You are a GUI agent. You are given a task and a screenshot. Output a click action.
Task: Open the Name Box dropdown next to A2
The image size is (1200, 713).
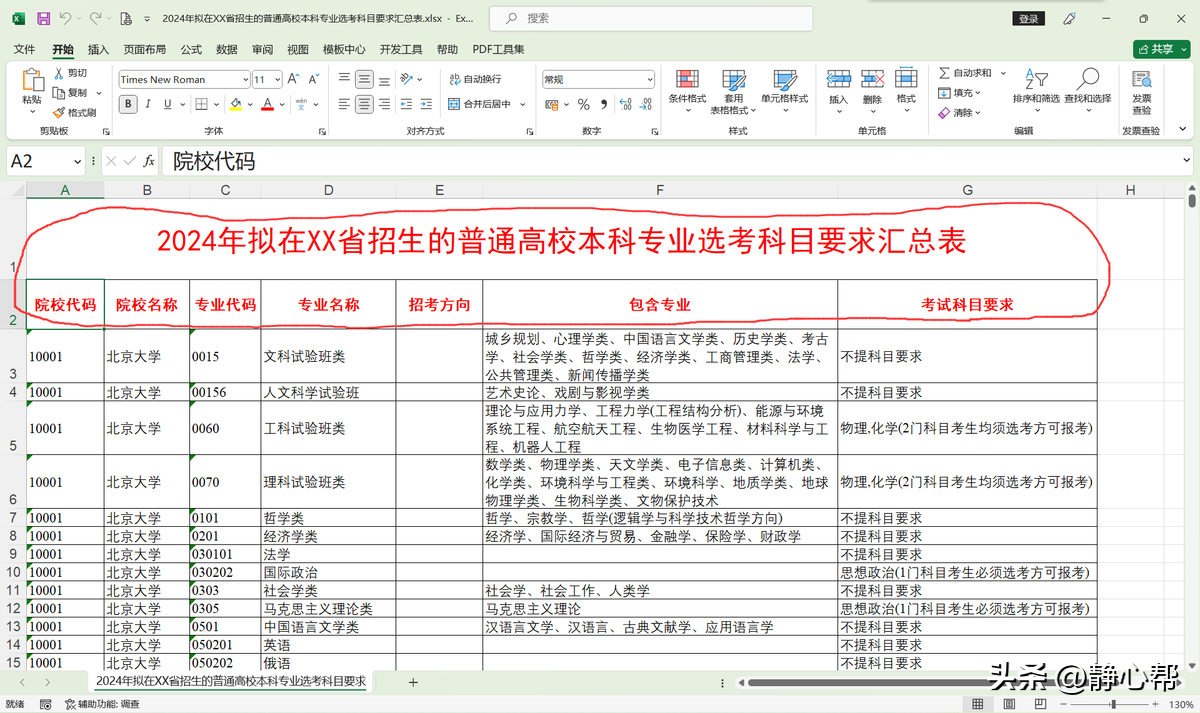[x=77, y=161]
